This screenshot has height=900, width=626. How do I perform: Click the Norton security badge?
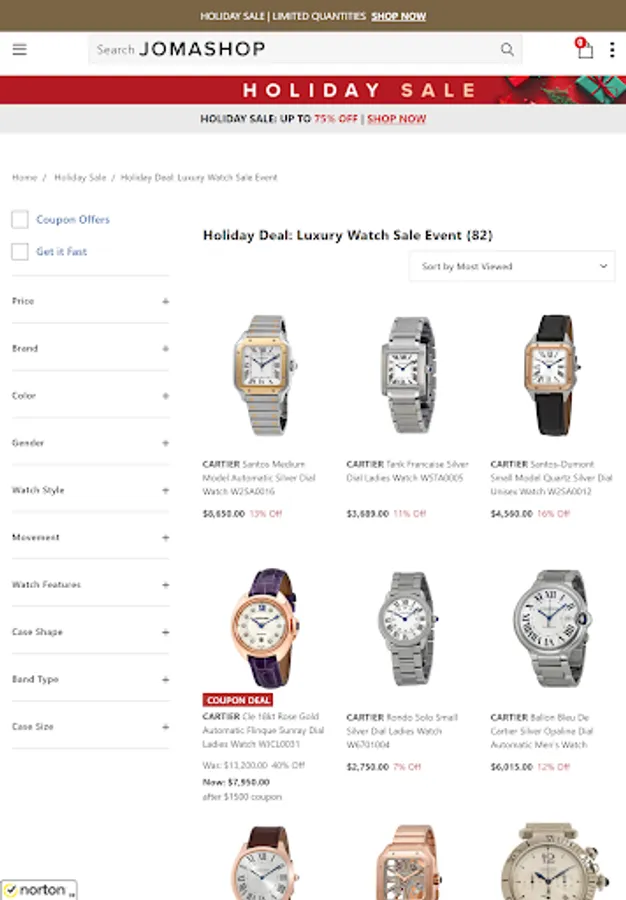pos(39,890)
